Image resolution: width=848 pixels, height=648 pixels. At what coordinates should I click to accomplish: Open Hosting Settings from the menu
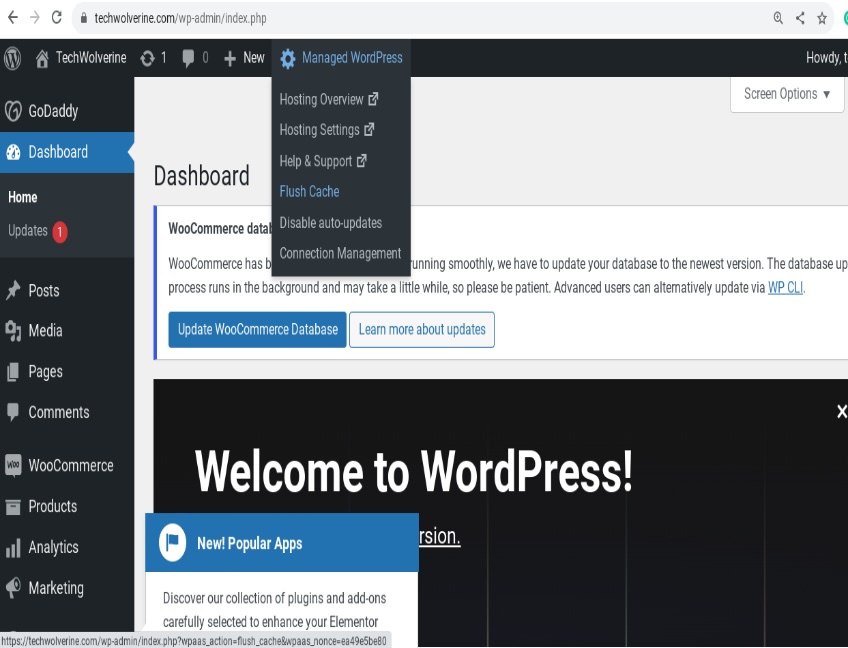pyautogui.click(x=327, y=130)
